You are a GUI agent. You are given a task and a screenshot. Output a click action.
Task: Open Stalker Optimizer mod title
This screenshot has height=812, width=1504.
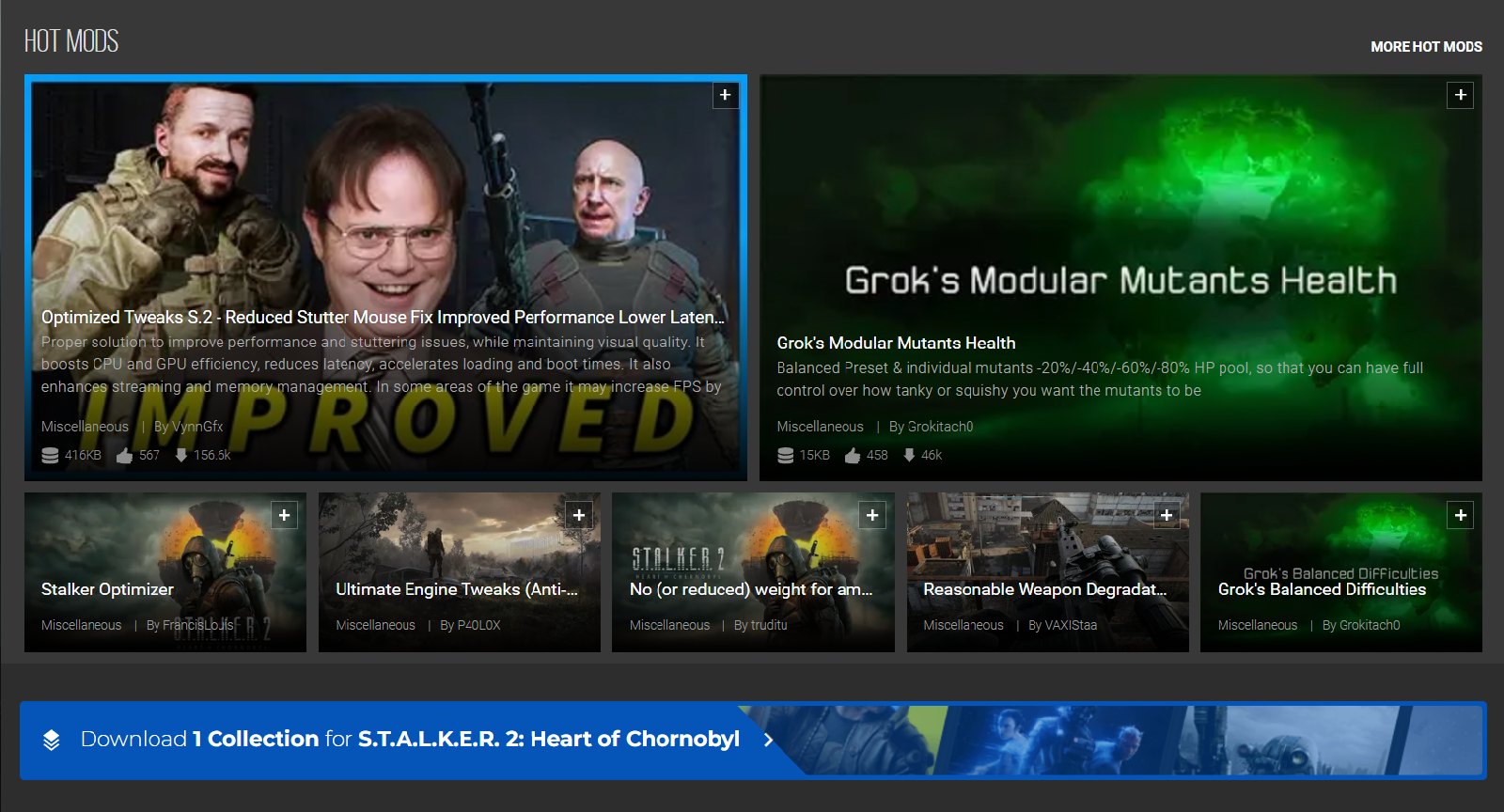tap(107, 589)
